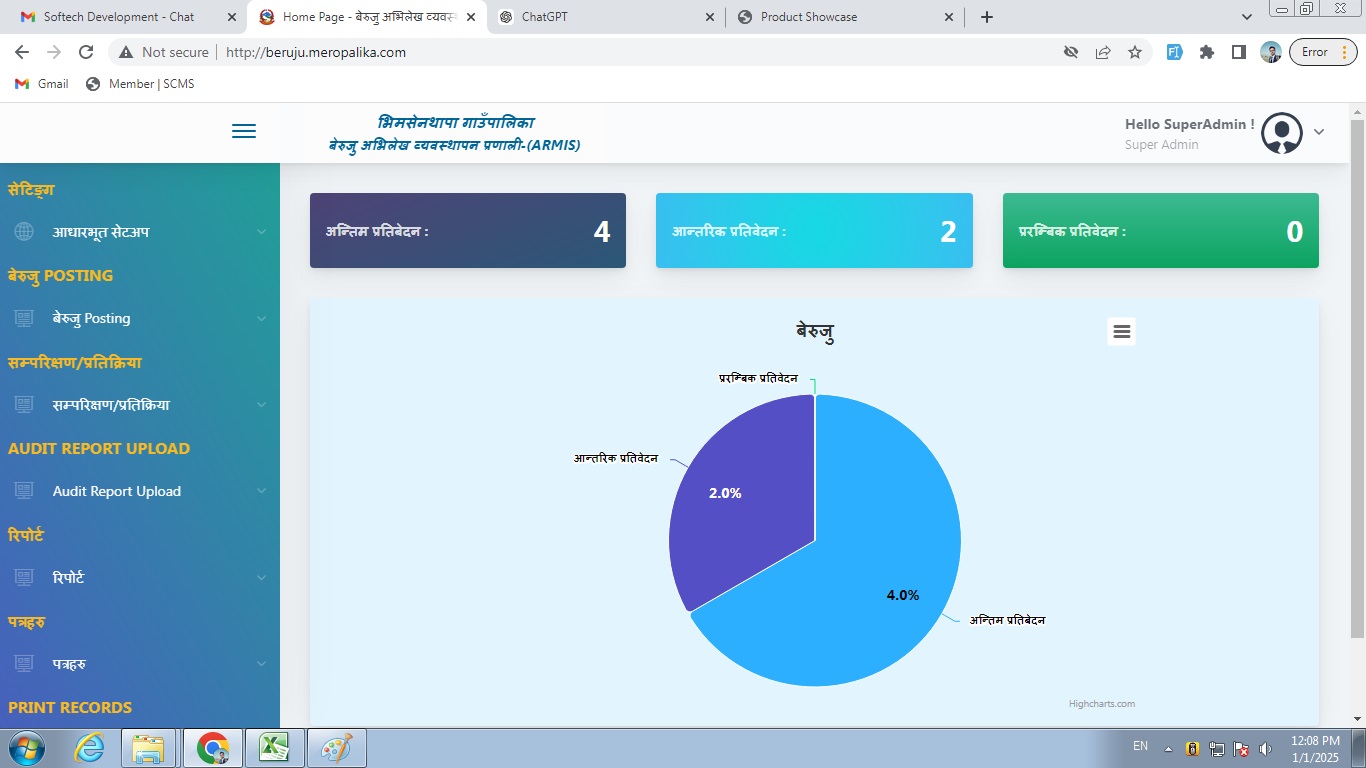1366x768 pixels.
Task: Launch Paint from the taskbar
Action: click(336, 747)
